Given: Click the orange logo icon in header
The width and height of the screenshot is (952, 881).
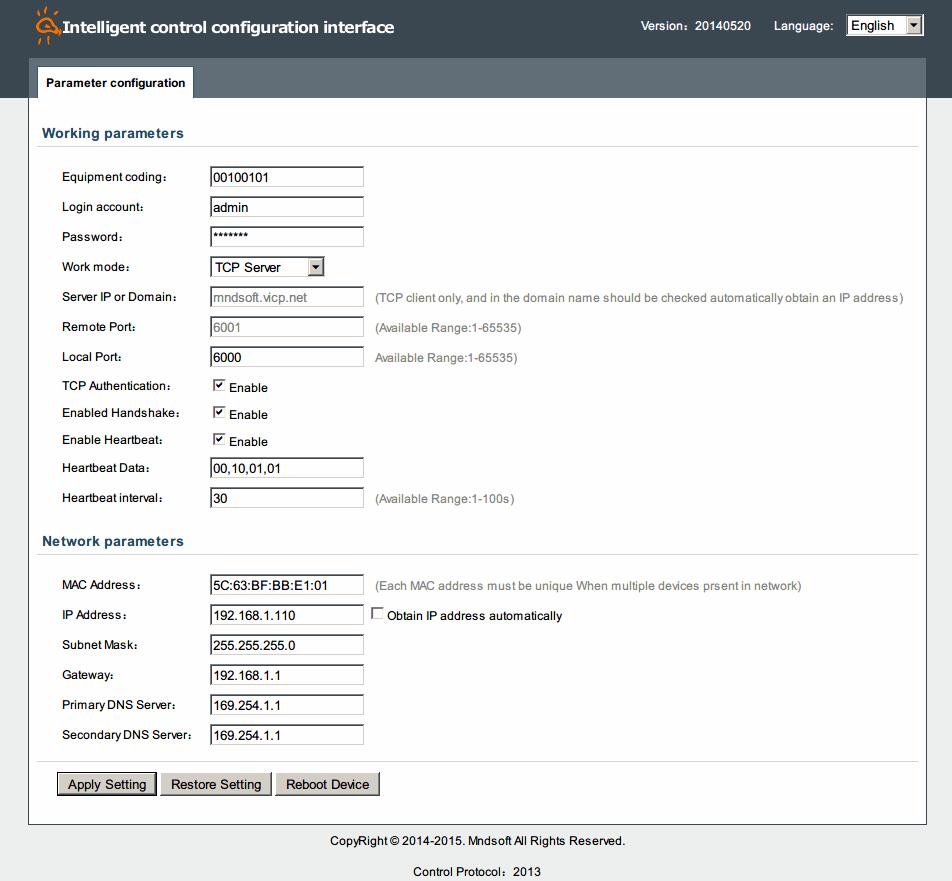Looking at the screenshot, I should point(47,27).
